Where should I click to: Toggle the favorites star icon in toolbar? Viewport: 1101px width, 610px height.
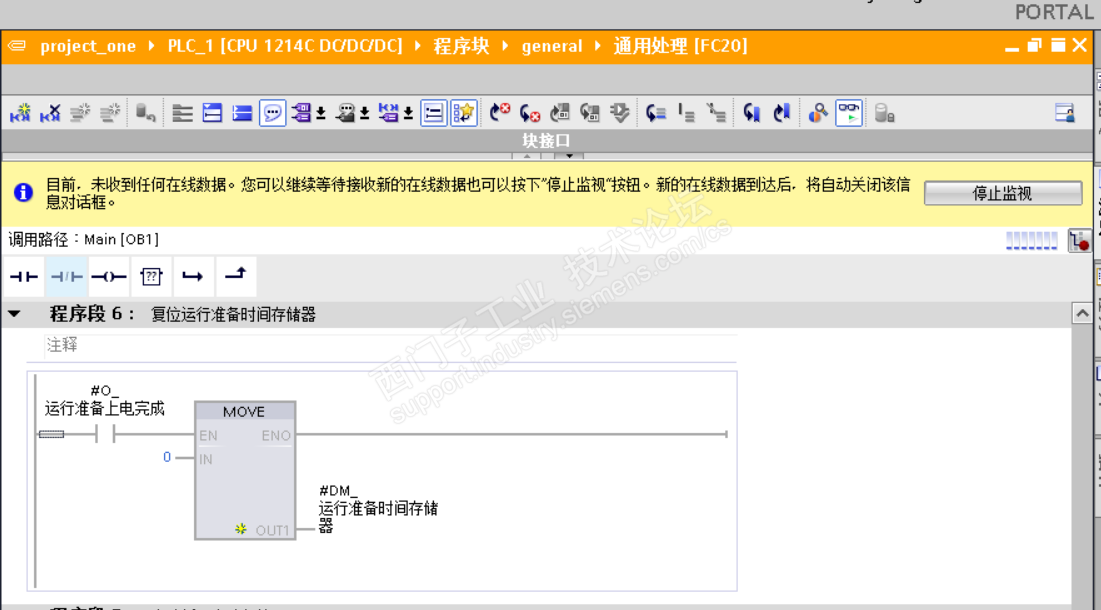click(x=464, y=113)
